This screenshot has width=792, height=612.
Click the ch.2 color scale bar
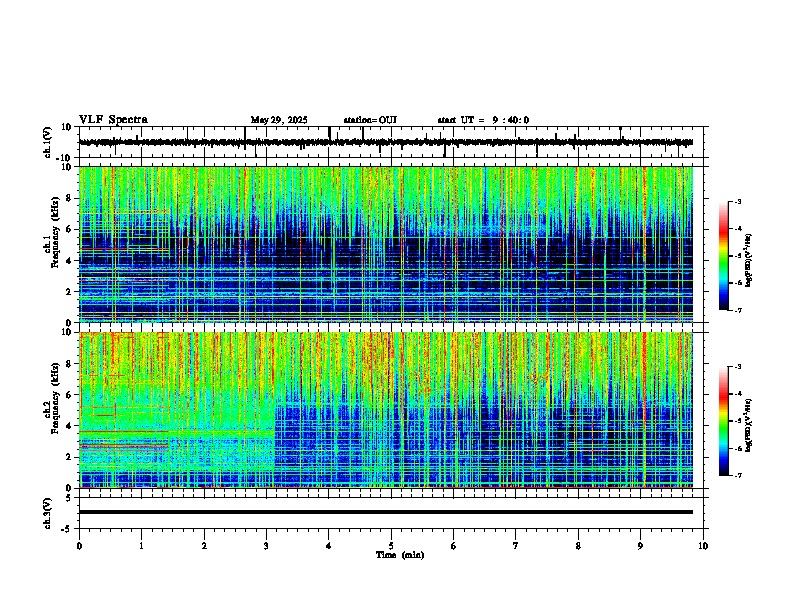[724, 421]
